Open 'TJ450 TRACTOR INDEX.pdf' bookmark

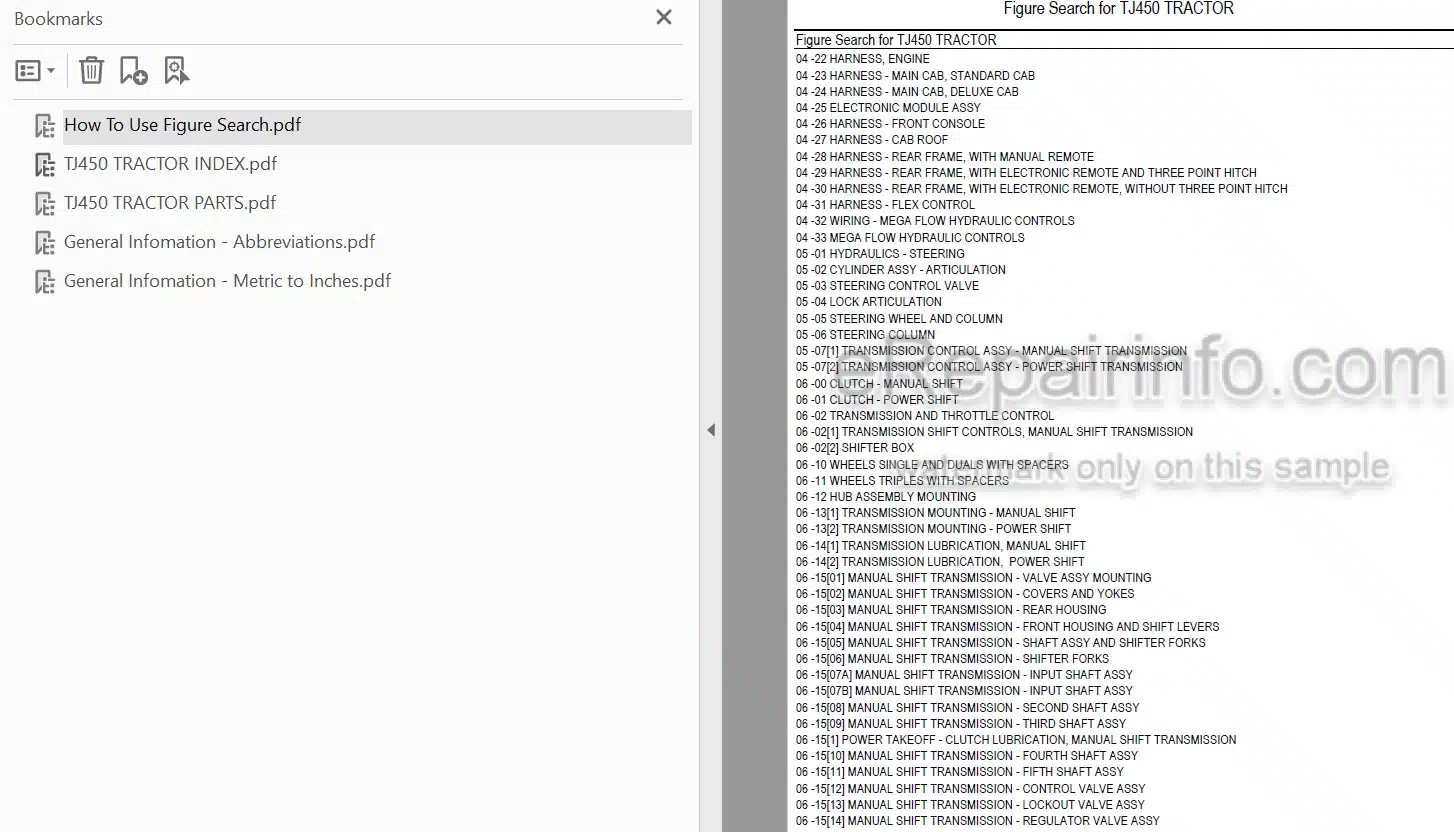170,164
